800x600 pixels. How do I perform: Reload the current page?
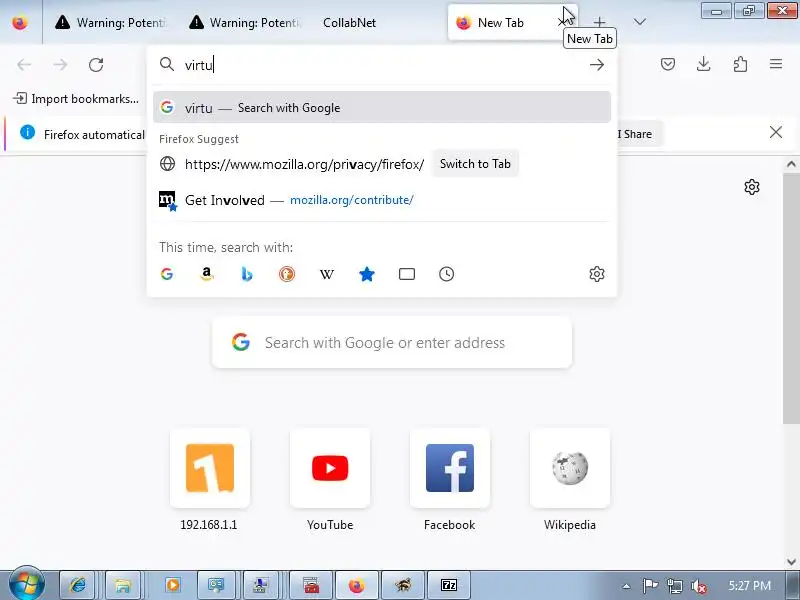(96, 65)
